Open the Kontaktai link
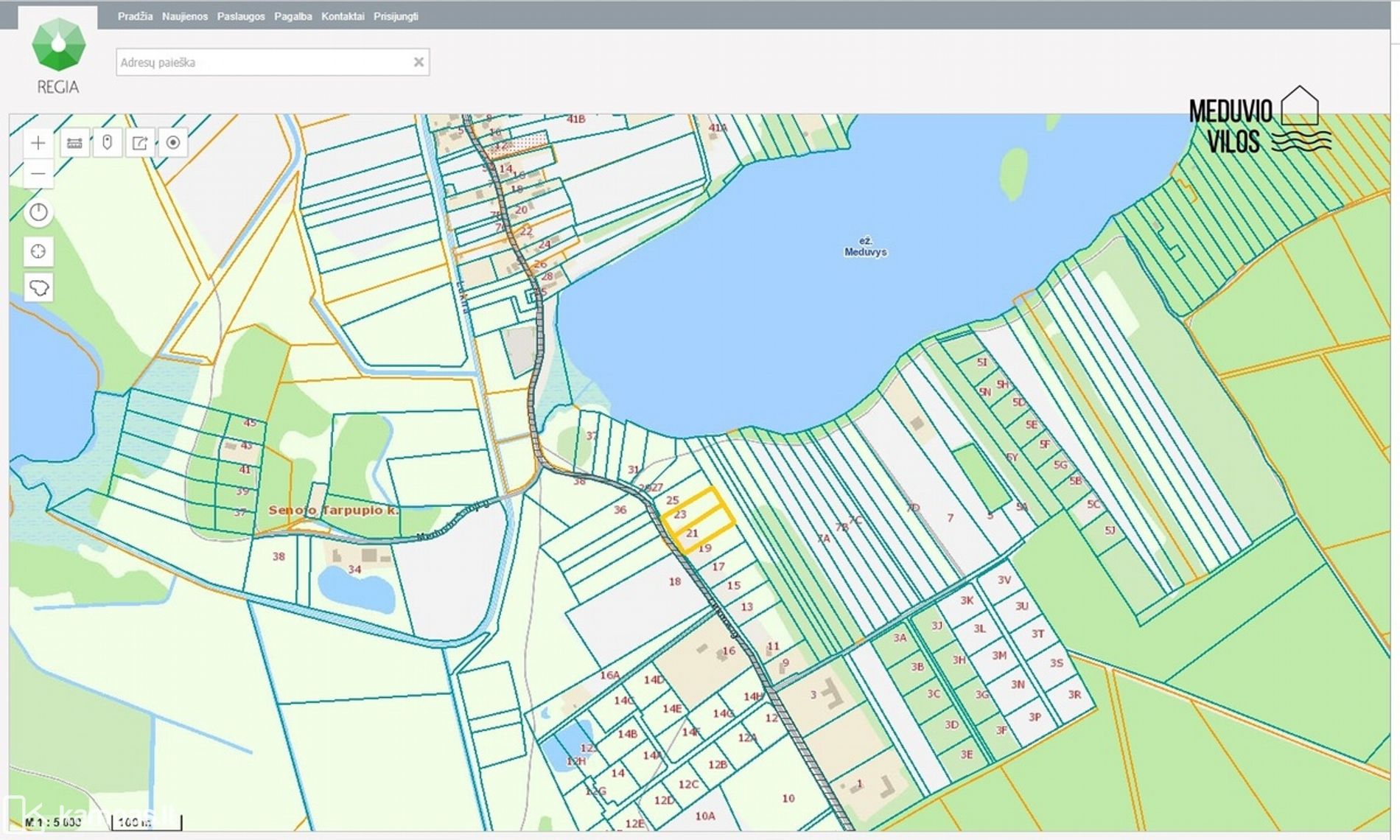 [x=343, y=16]
